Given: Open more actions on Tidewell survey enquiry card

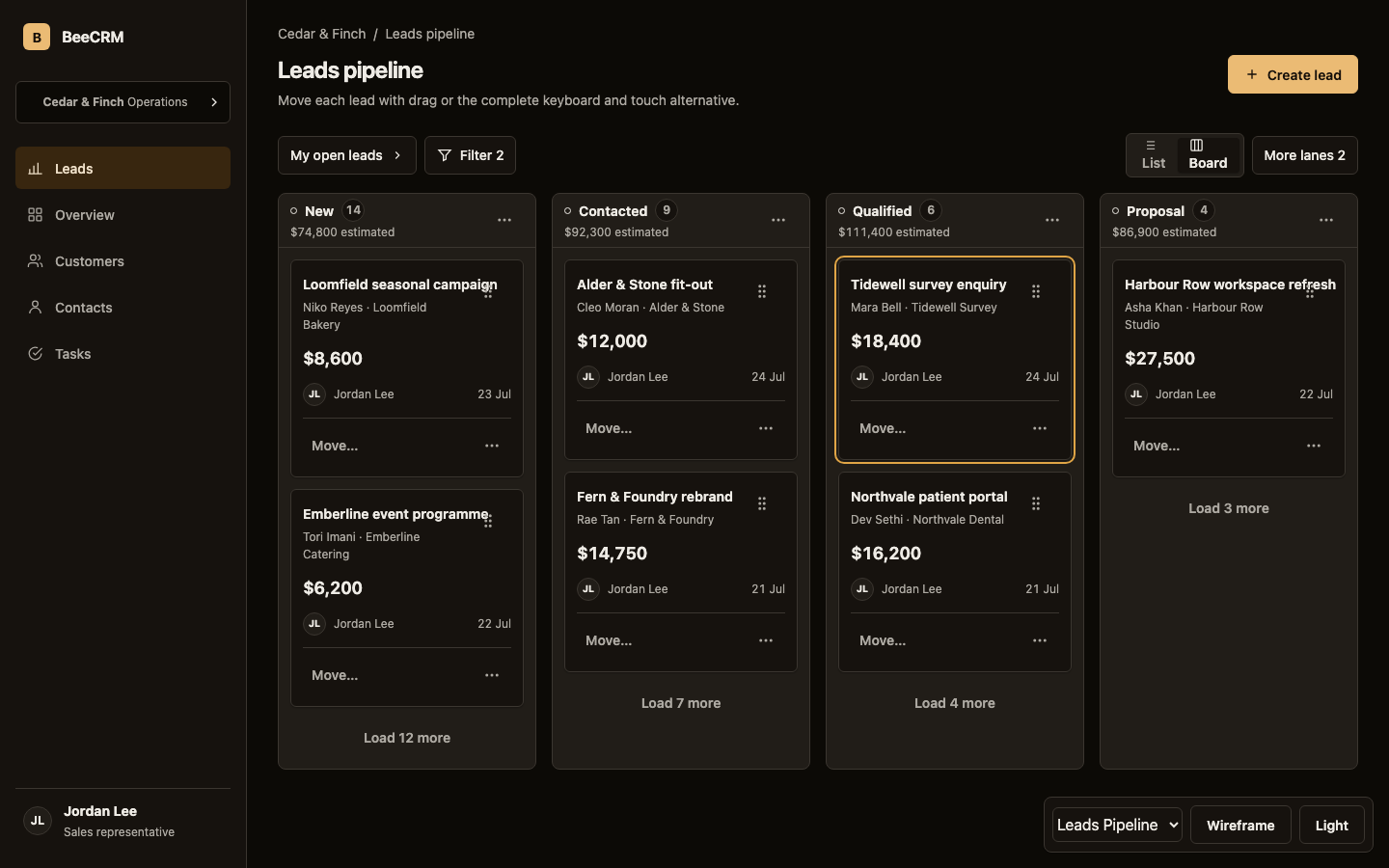Looking at the screenshot, I should click(x=1040, y=428).
